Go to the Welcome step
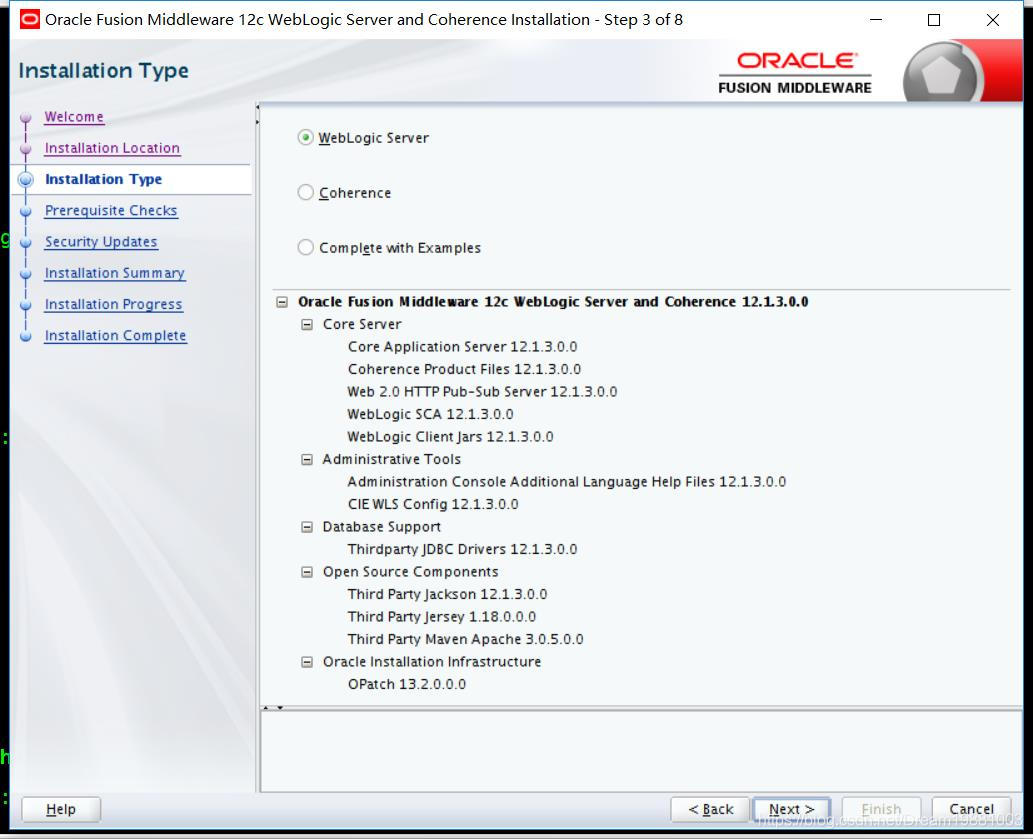Image resolution: width=1033 pixels, height=839 pixels. (x=74, y=117)
